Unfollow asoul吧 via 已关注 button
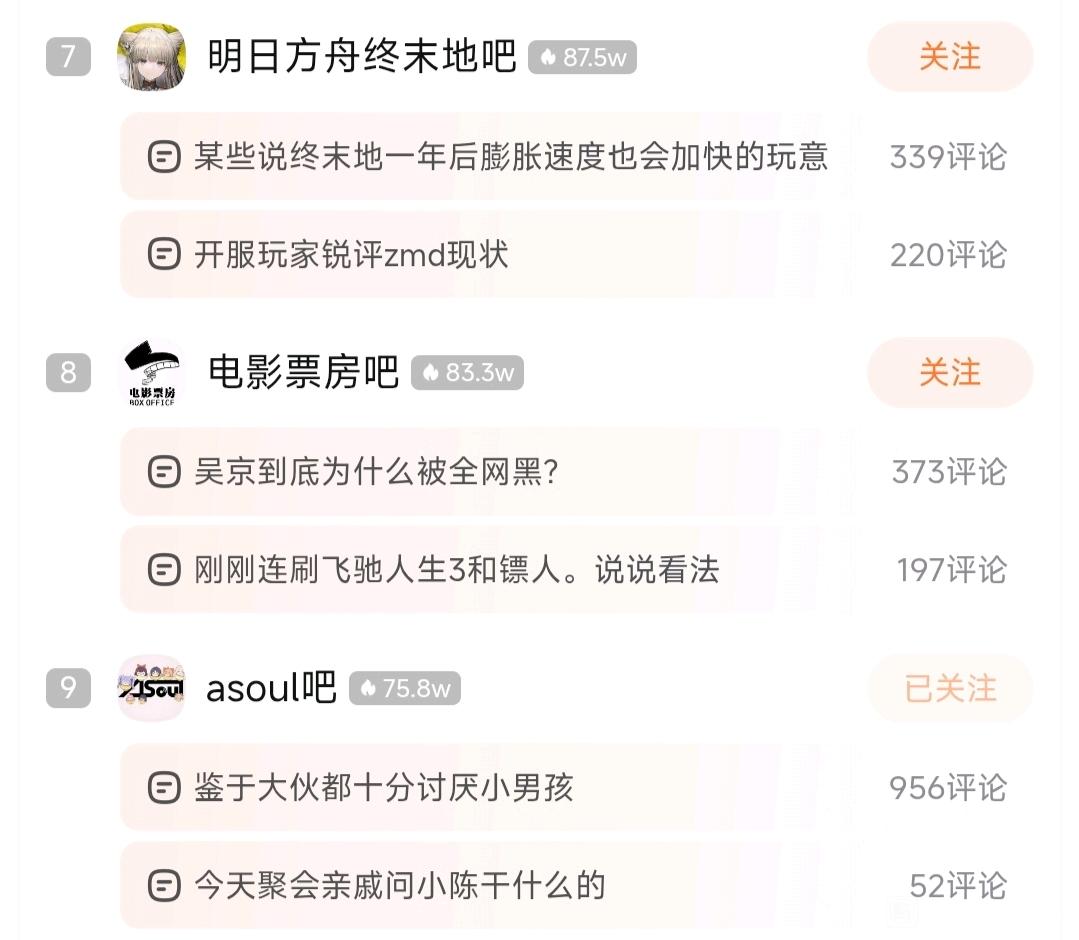Image resolution: width=1079 pixels, height=940 pixels. [x=949, y=688]
